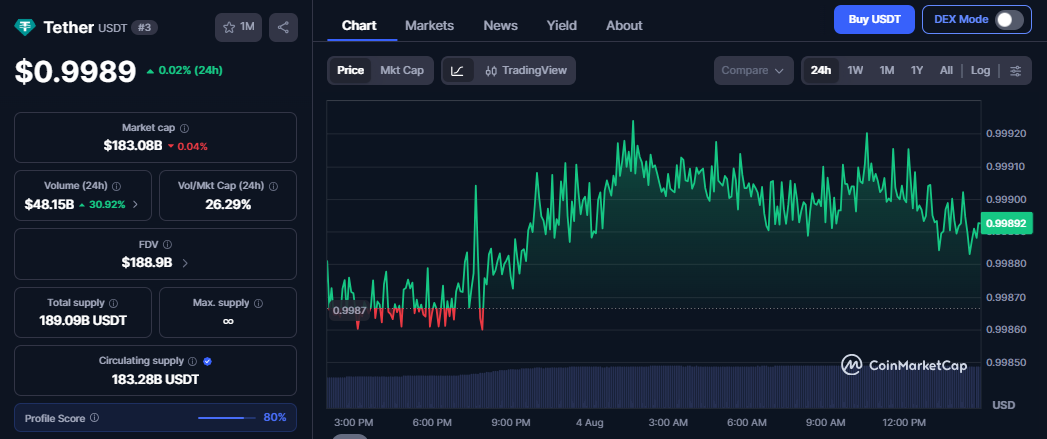Toggle Log scale on chart
Screen dimensions: 1047x439
coord(981,70)
